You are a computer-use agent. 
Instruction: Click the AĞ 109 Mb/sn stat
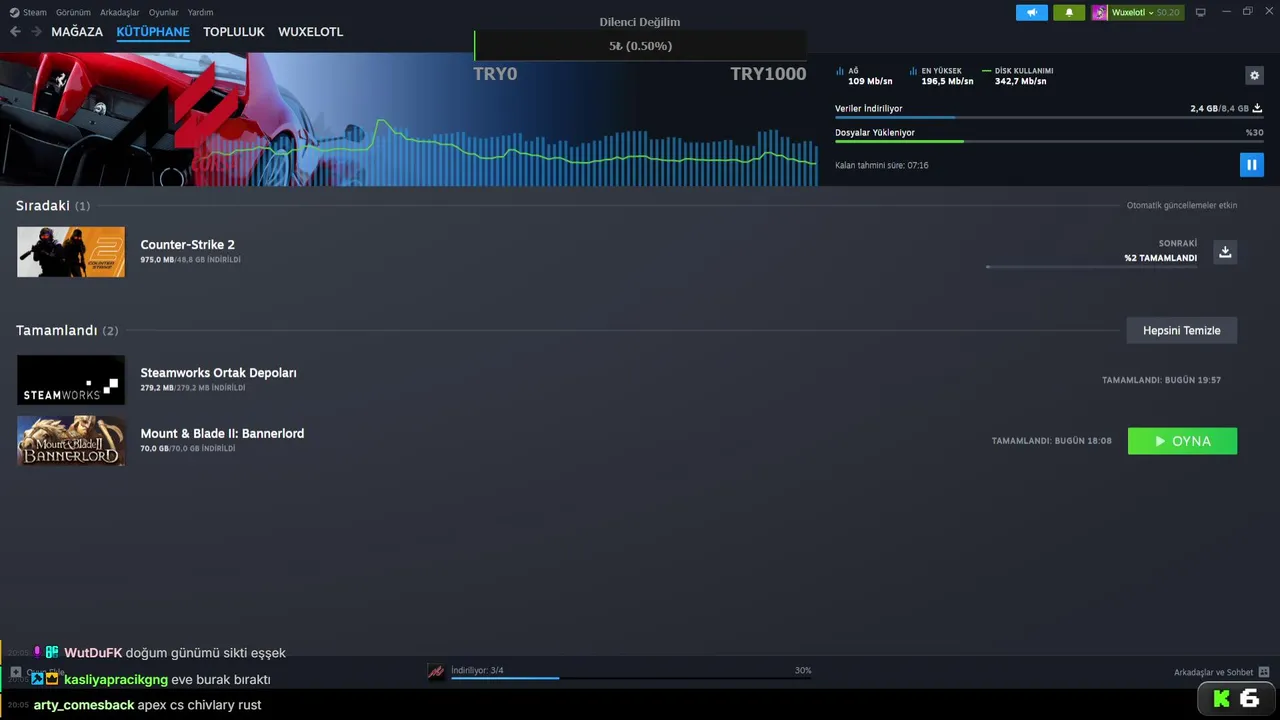(x=864, y=76)
